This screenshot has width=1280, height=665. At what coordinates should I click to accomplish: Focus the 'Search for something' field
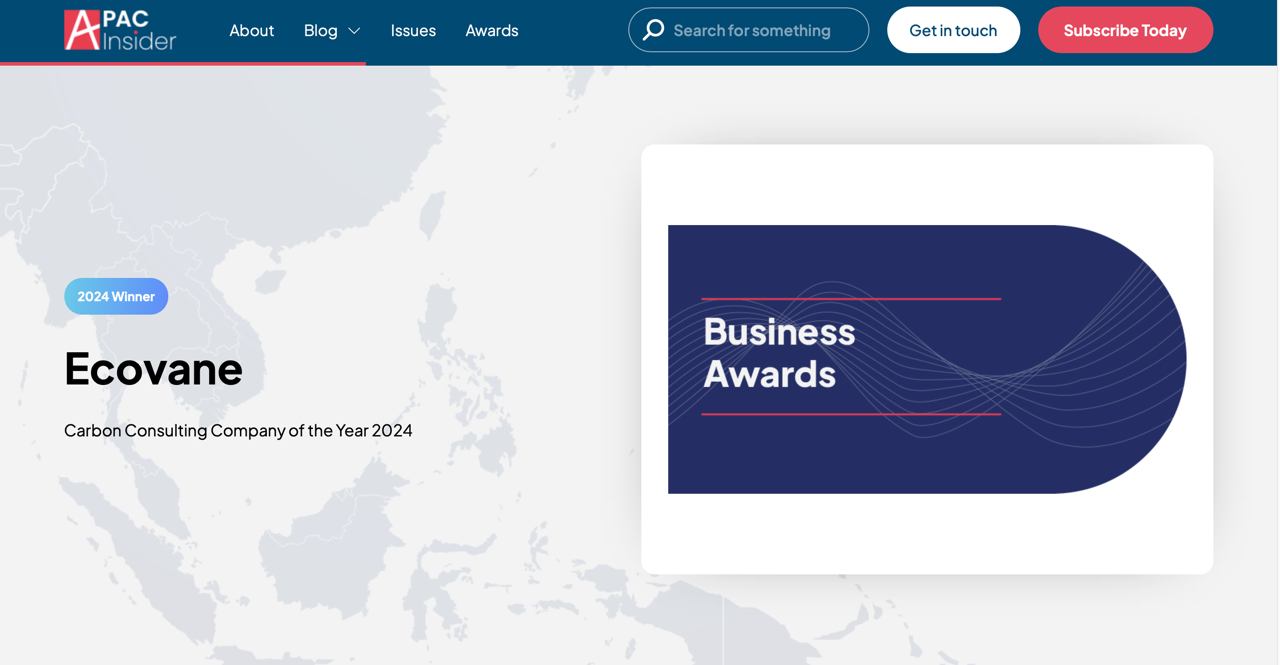click(x=749, y=30)
